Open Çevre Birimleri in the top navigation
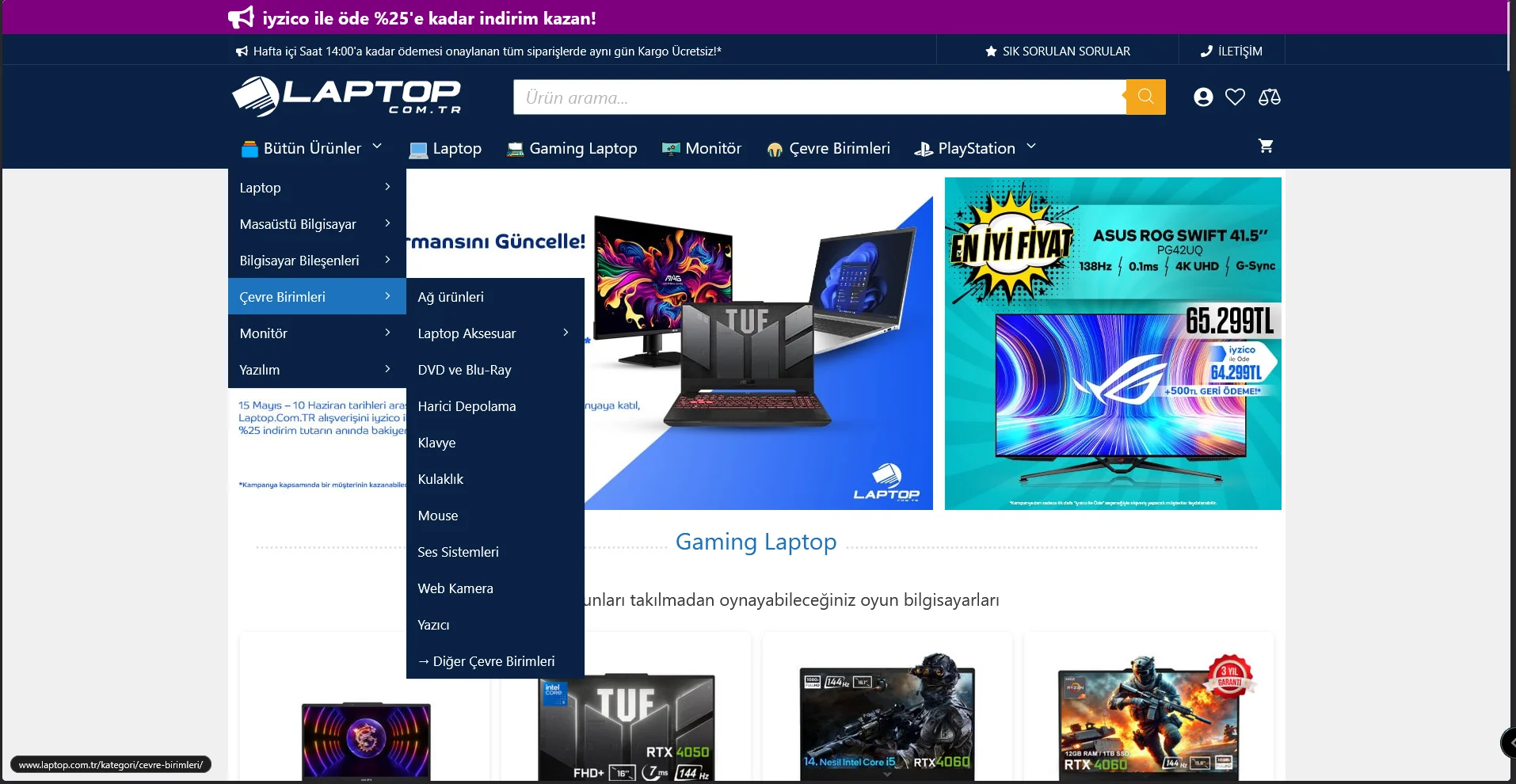This screenshot has width=1516, height=784. [840, 149]
